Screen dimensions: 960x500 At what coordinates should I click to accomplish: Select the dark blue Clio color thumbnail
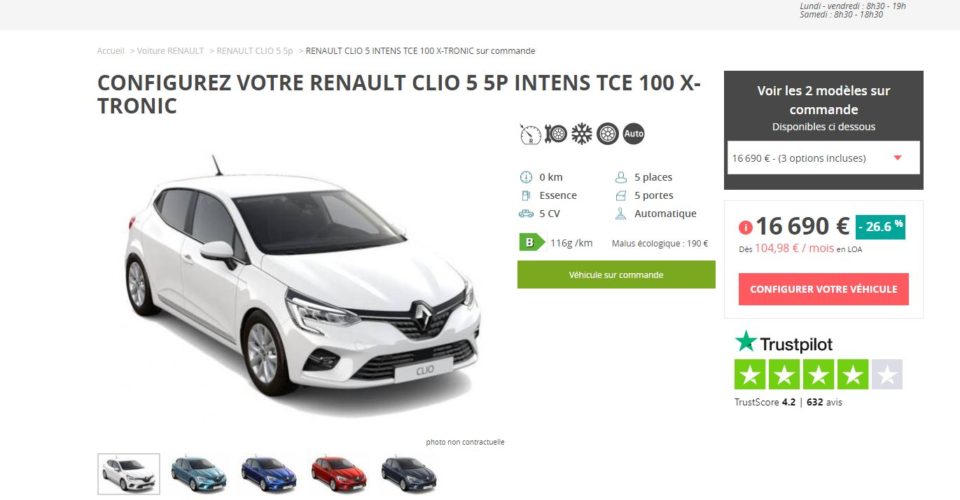(269, 474)
